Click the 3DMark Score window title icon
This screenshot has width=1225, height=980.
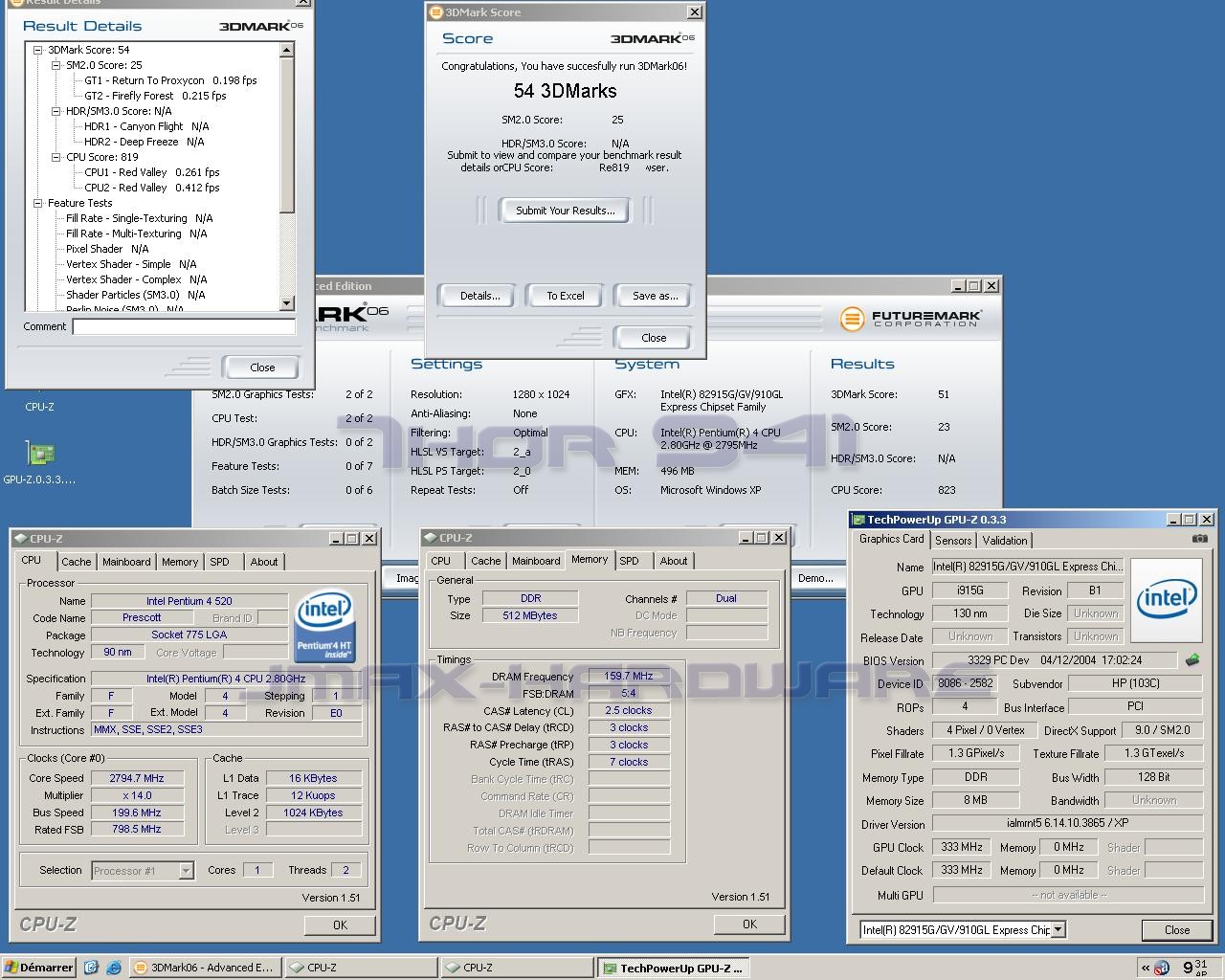click(x=436, y=12)
